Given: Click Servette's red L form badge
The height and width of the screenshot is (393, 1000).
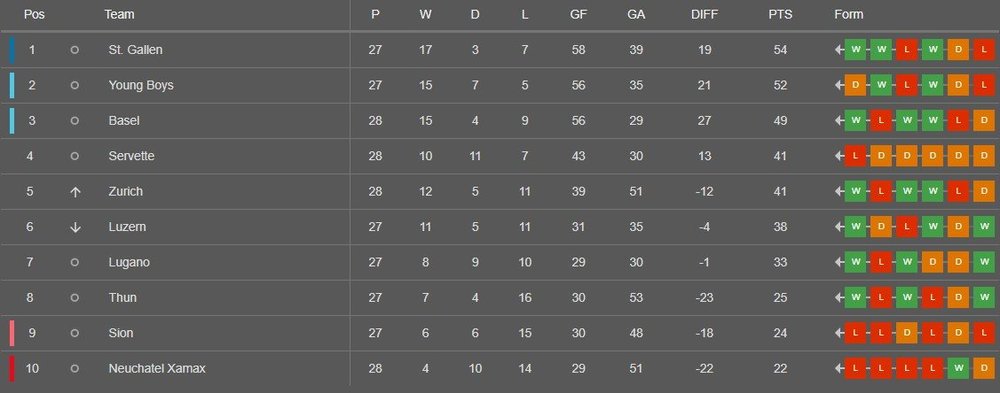Looking at the screenshot, I should 855,156.
